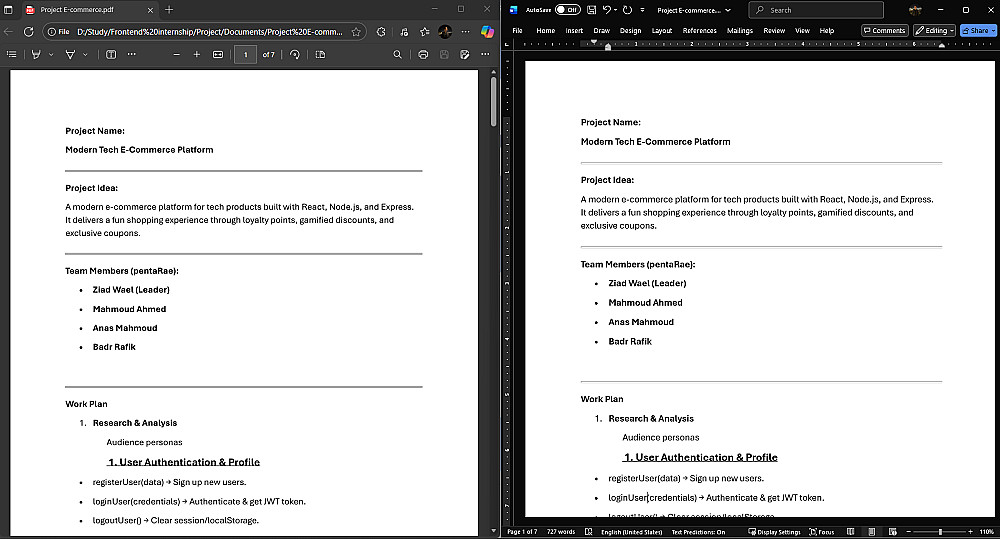This screenshot has width=1000, height=539.
Task: Open Word spelling proofing status icon
Action: coord(588,531)
